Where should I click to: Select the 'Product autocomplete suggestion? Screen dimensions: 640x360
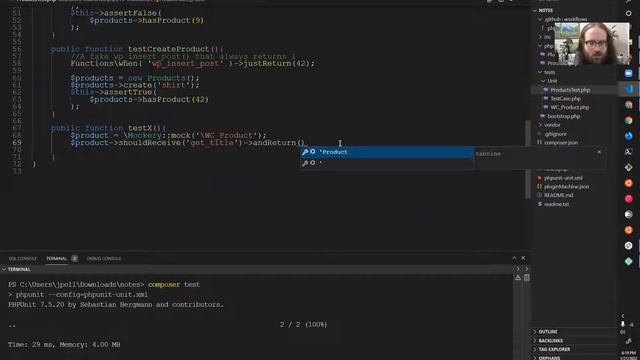click(x=387, y=152)
